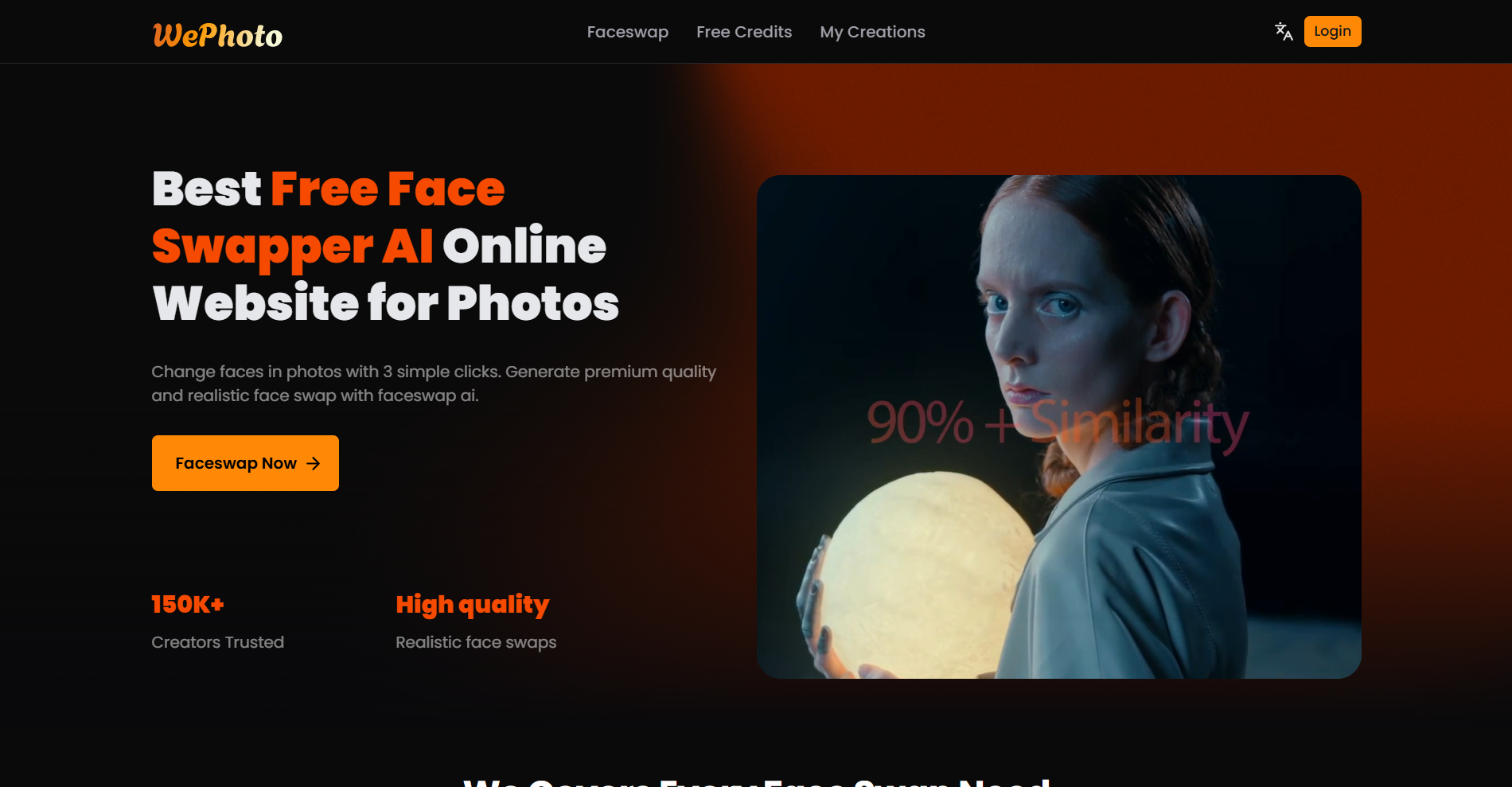
Task: Navigate to Free Credits
Action: pyautogui.click(x=743, y=32)
